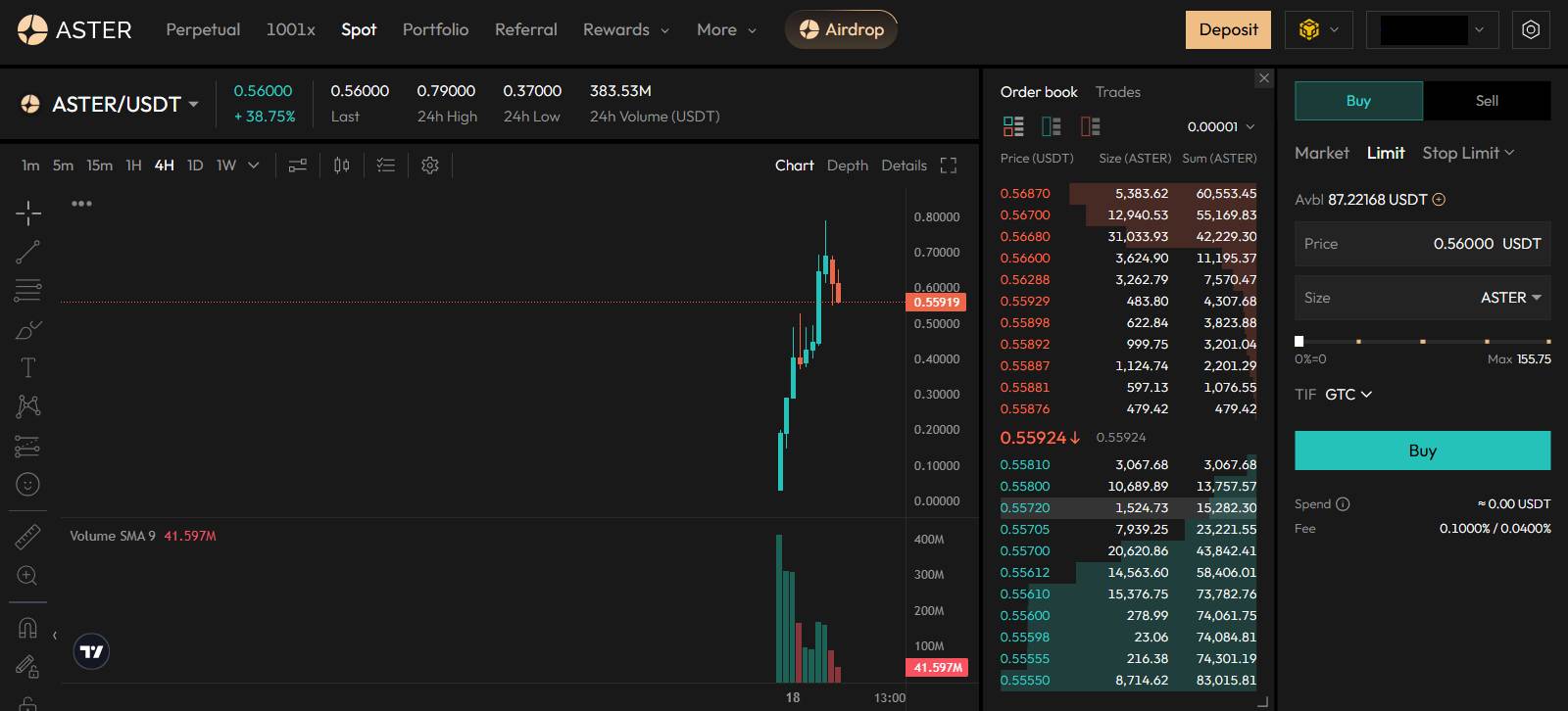The image size is (1568, 711).
Task: Expand the Rewards menu
Action: pos(626,30)
